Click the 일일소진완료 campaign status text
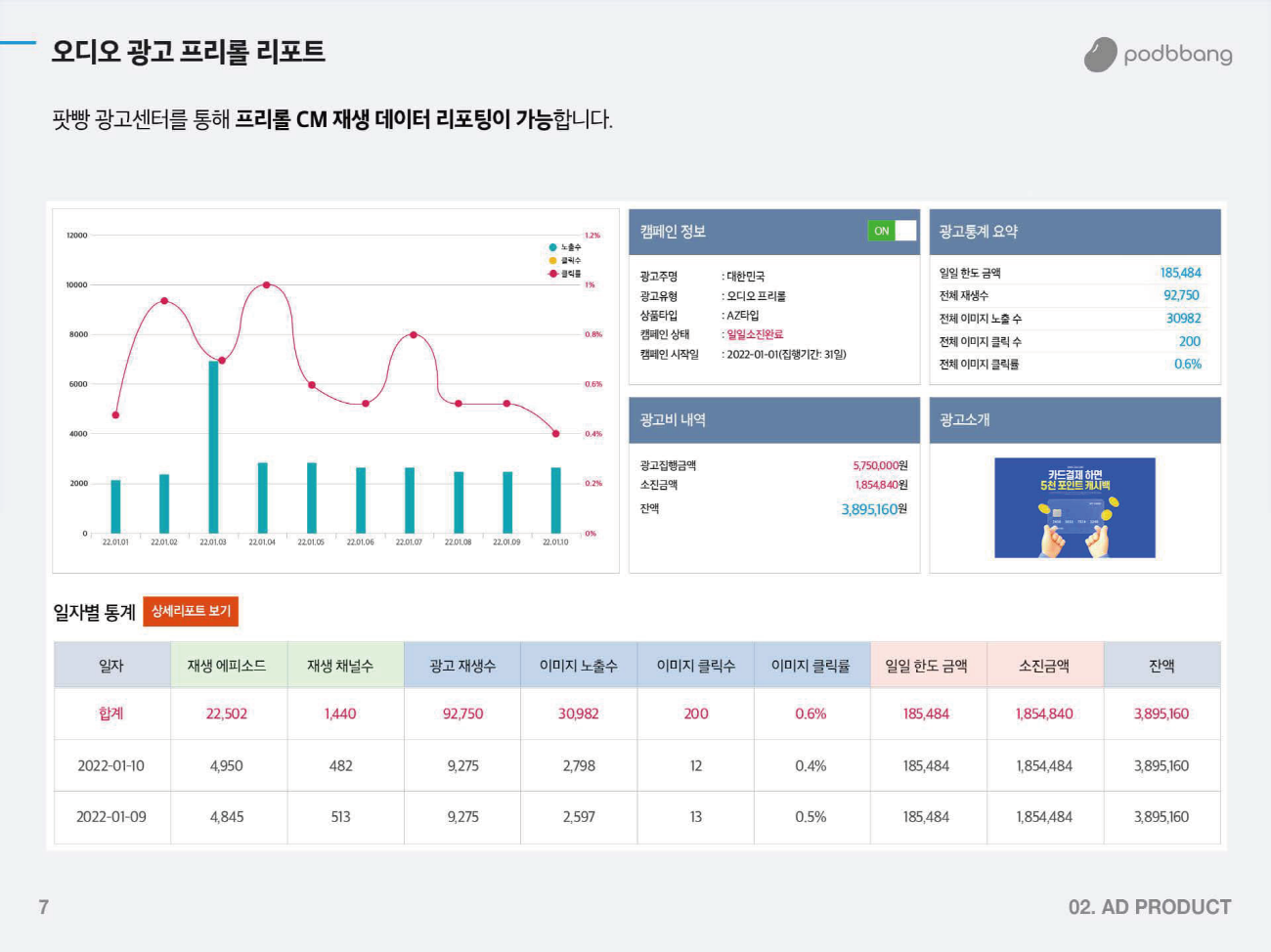1271x952 pixels. coord(755,334)
